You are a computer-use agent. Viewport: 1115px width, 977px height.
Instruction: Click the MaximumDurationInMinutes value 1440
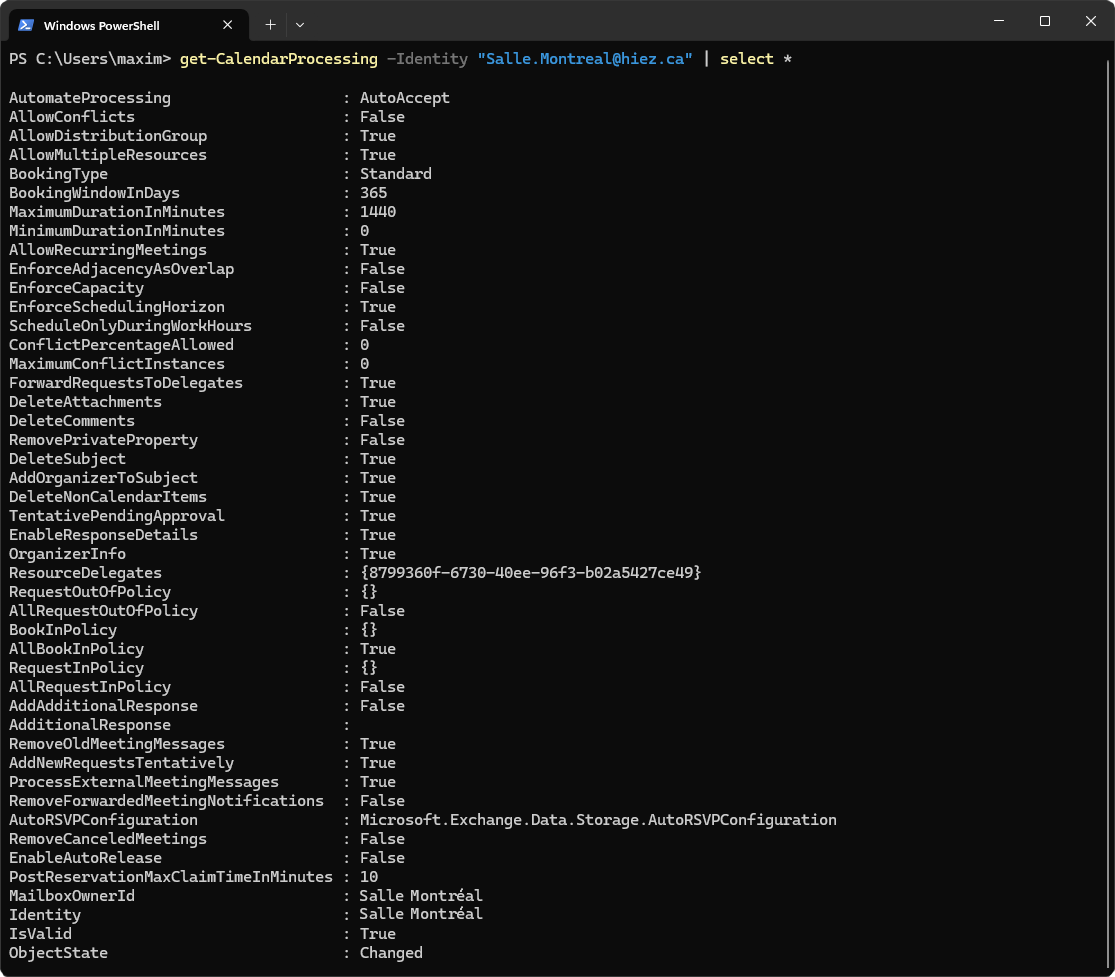pos(378,212)
